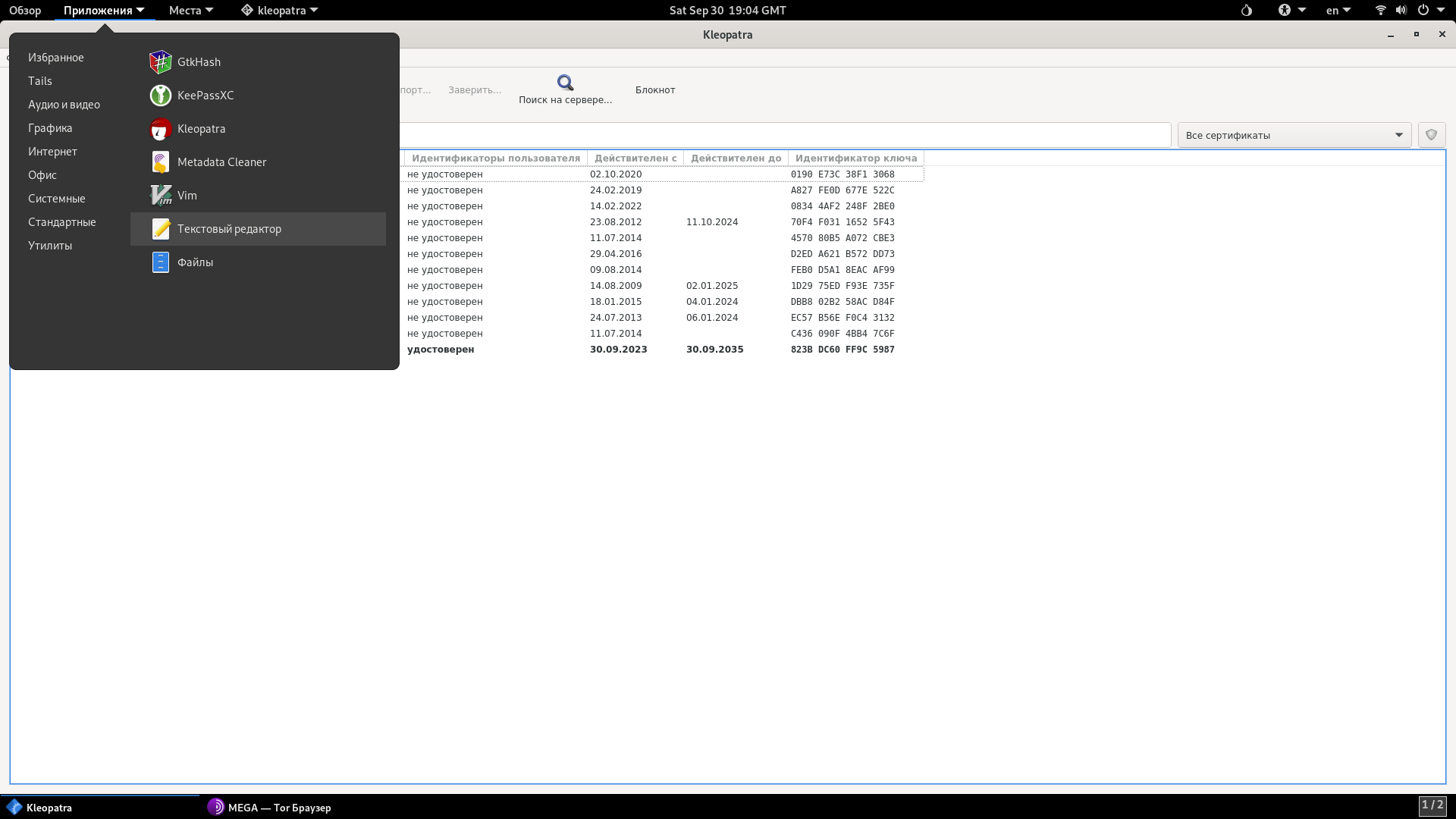Open the Места menu
Image resolution: width=1456 pixels, height=819 pixels.
[190, 11]
